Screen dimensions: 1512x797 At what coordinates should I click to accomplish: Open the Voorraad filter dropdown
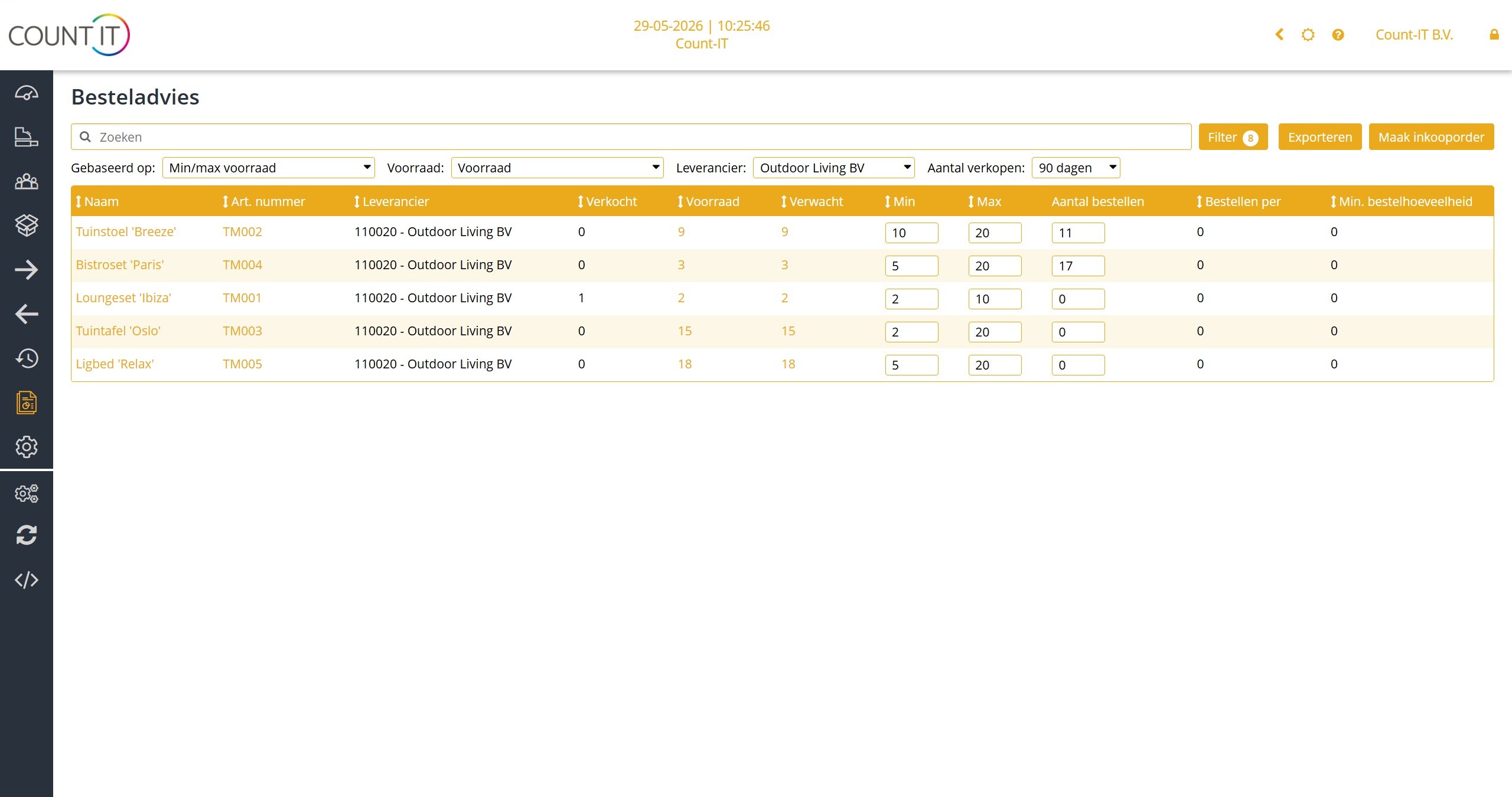[x=557, y=168]
